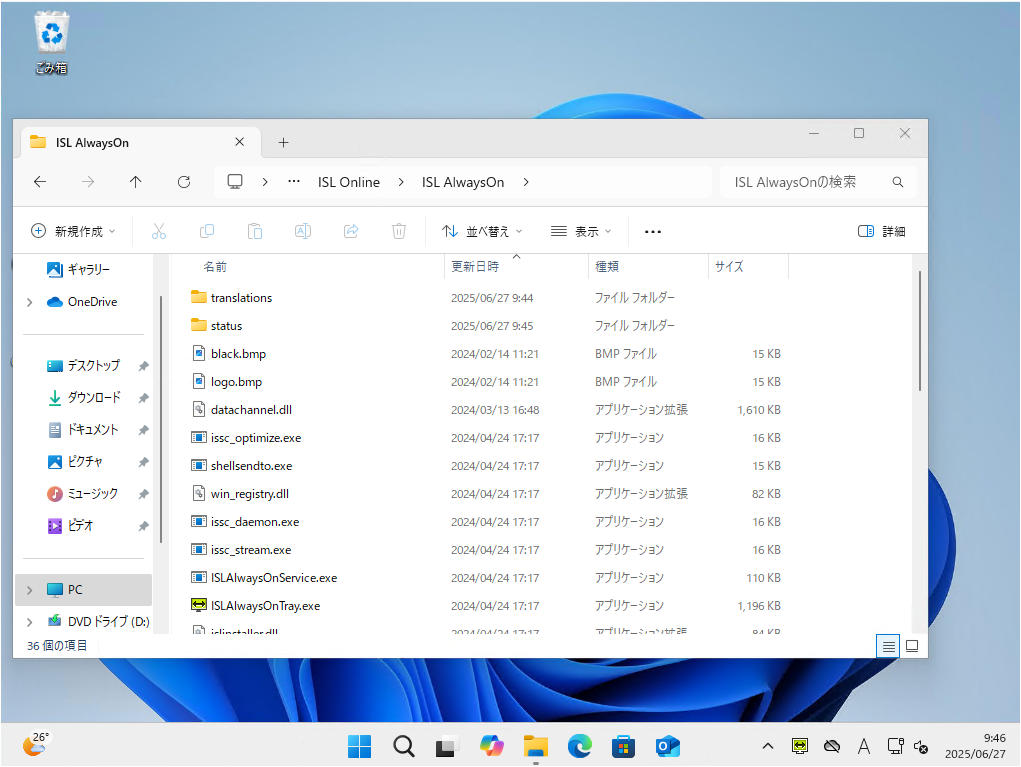This screenshot has width=1021, height=767.
Task: Select the status folder
Action: [x=226, y=326]
